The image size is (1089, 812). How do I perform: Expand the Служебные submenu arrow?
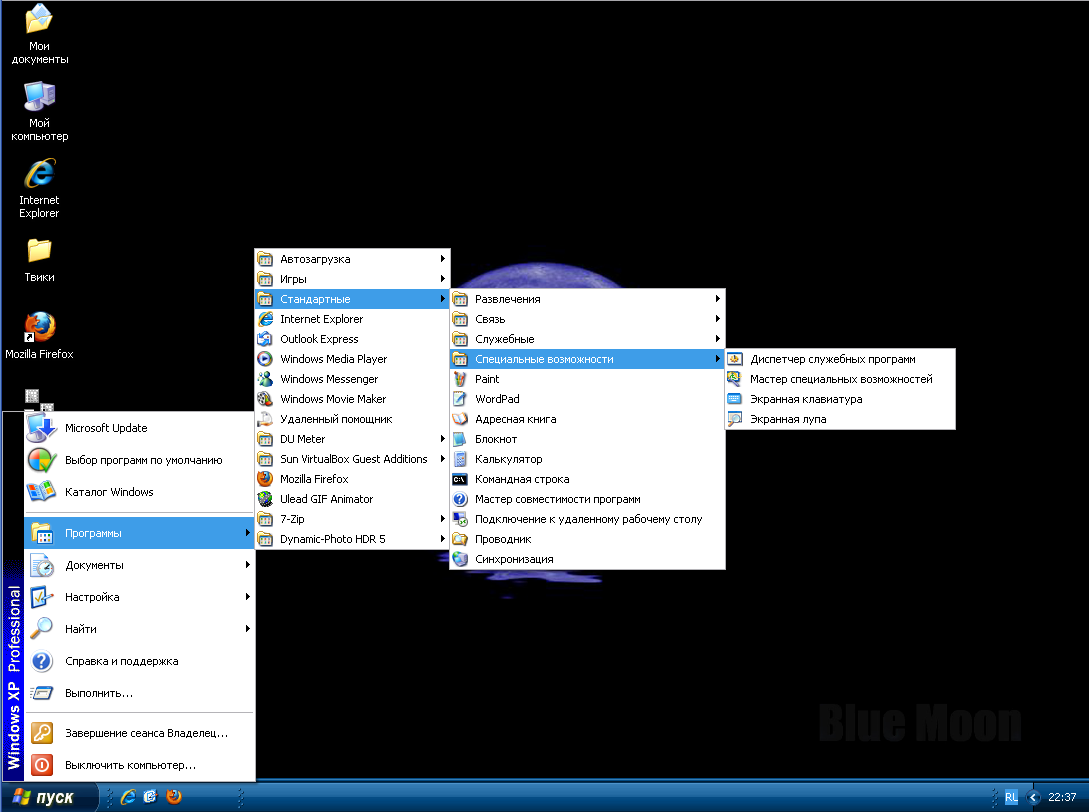[x=717, y=339]
